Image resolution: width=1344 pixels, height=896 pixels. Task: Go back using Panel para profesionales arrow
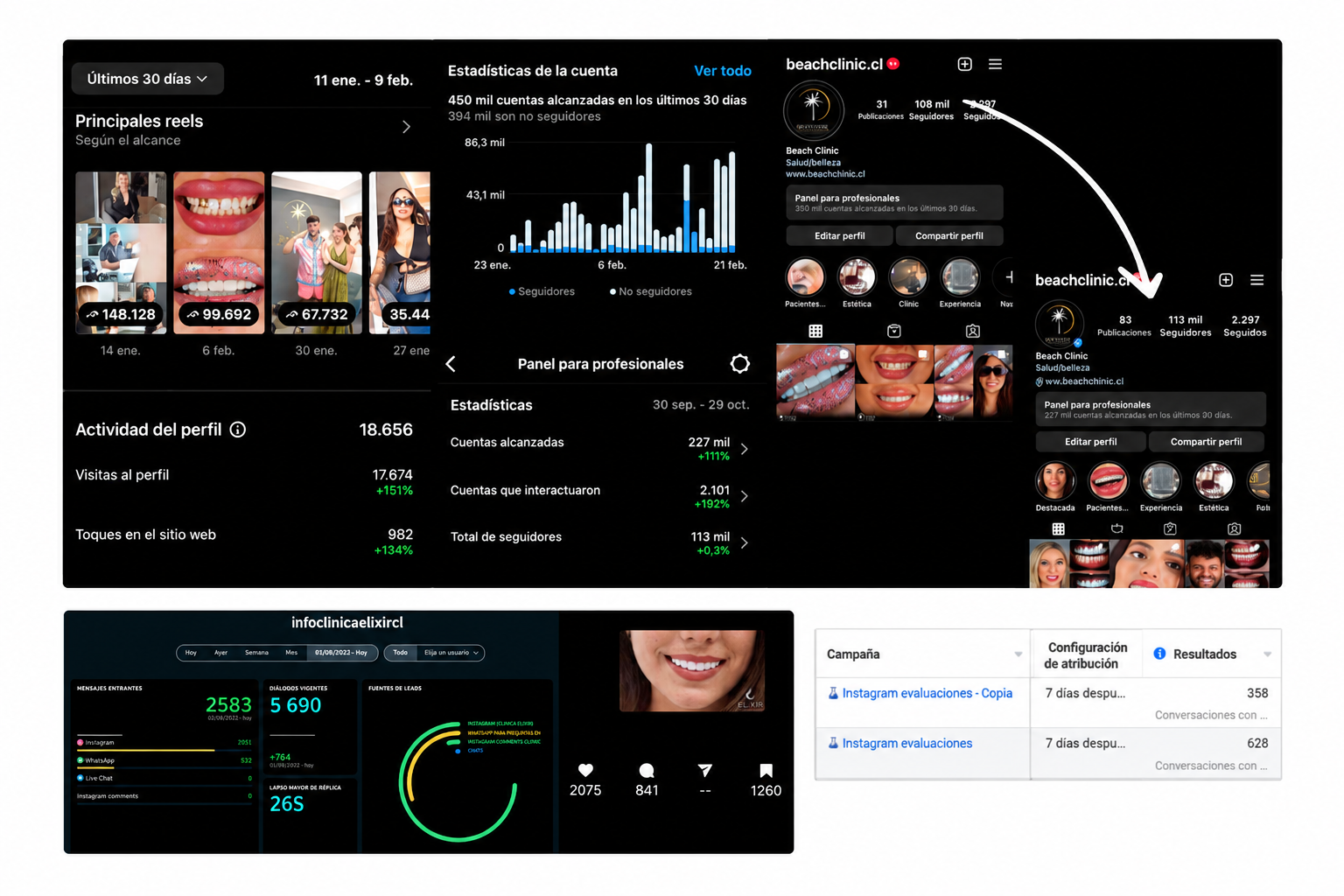pos(451,364)
